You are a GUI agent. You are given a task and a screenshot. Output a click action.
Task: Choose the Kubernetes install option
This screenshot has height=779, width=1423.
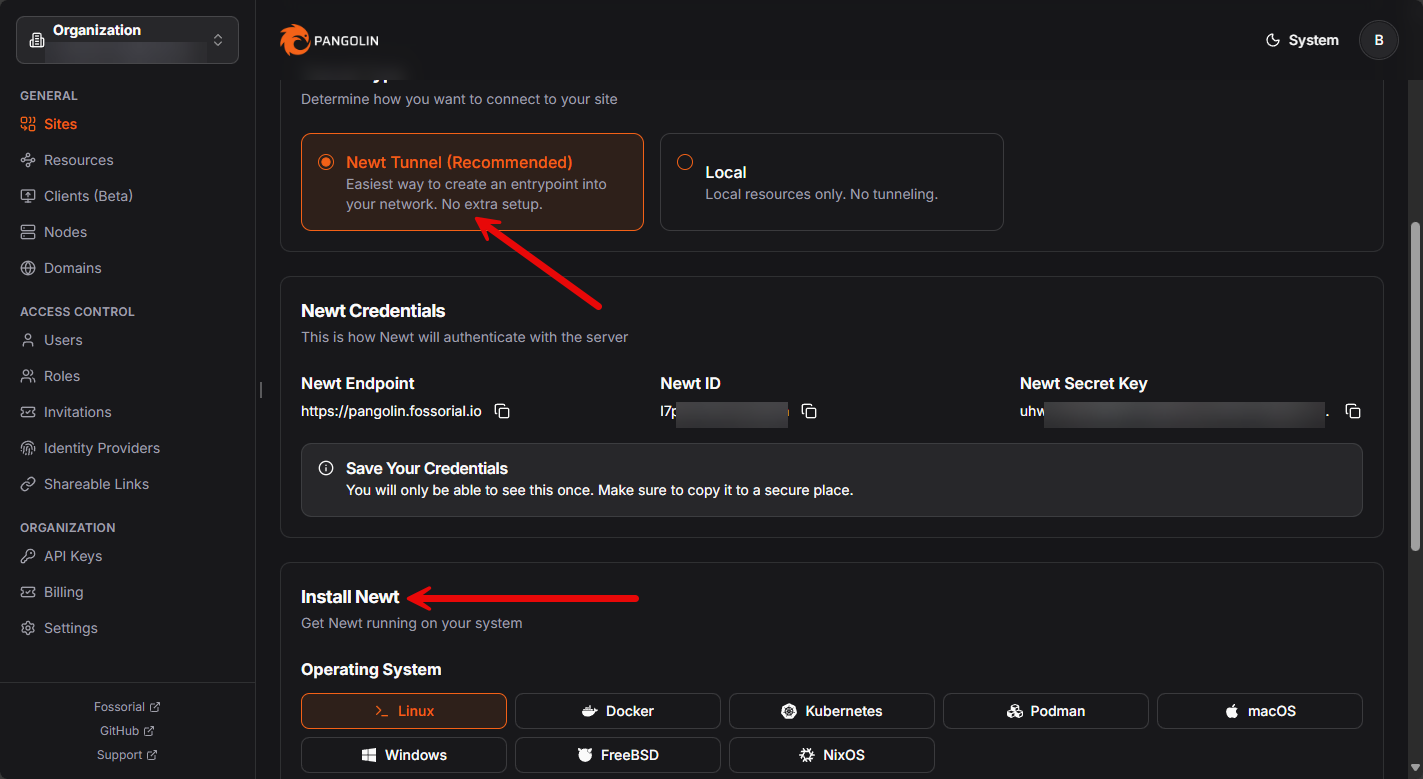click(x=831, y=711)
